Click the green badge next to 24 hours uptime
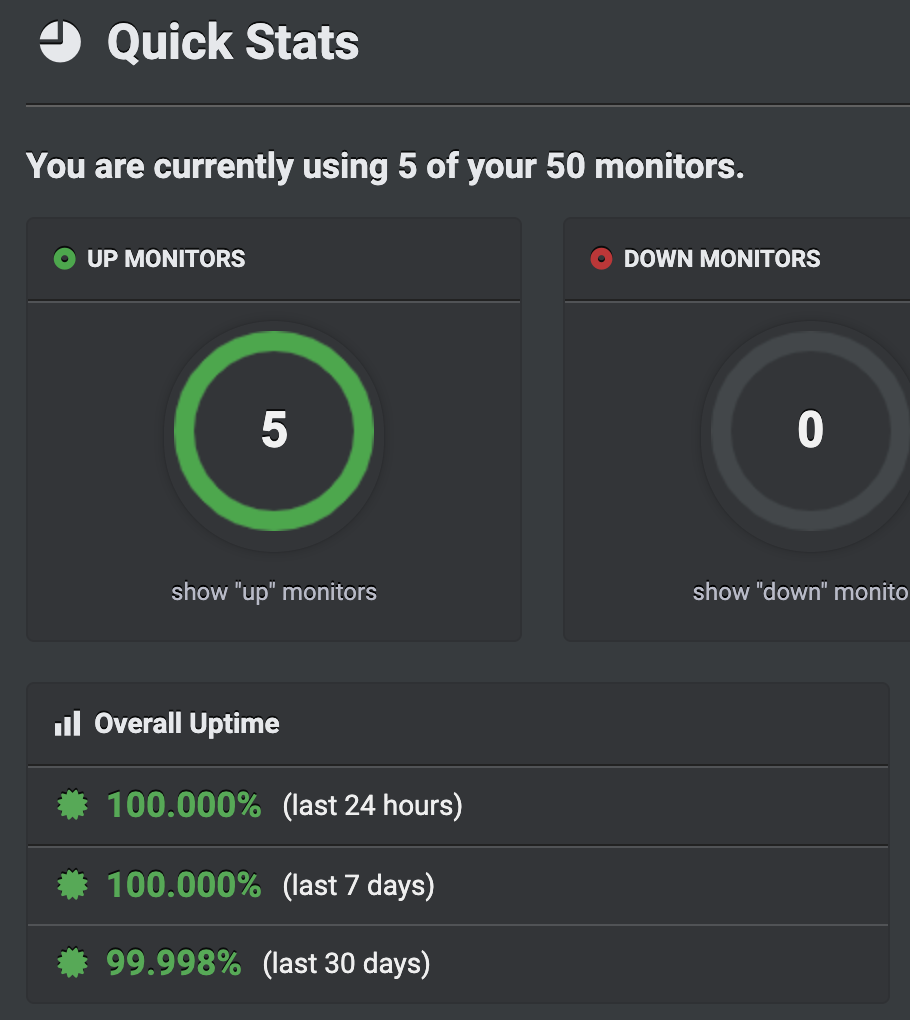The height and width of the screenshot is (1020, 910). coord(73,805)
